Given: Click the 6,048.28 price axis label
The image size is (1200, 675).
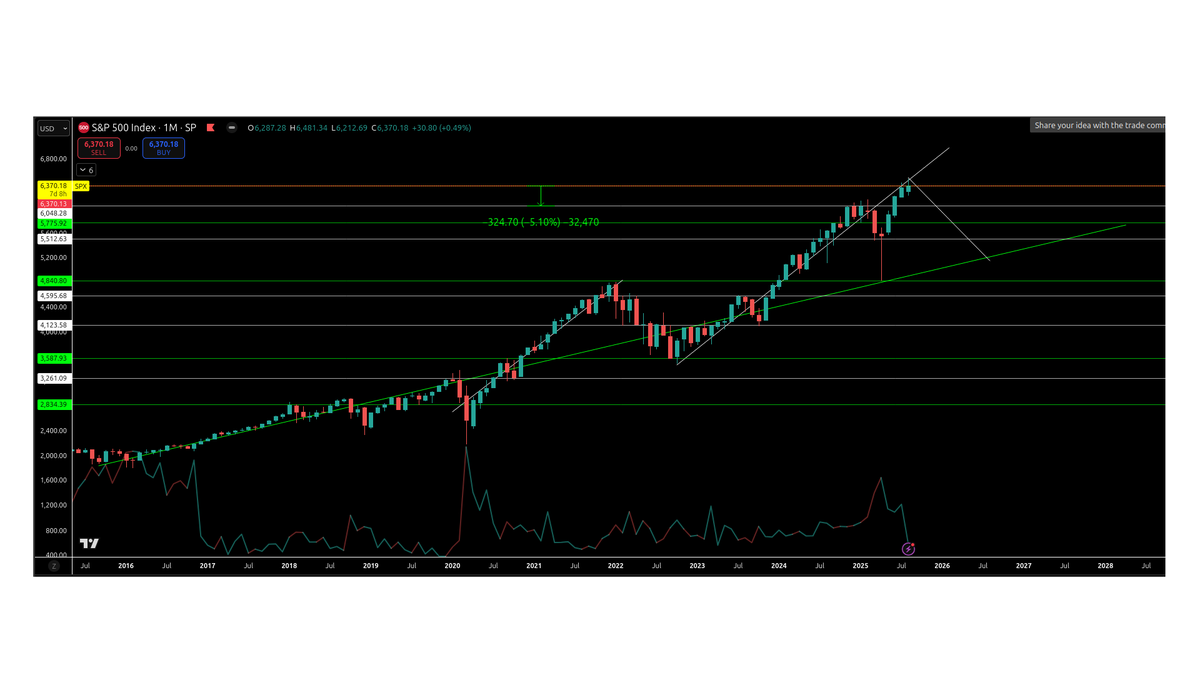Looking at the screenshot, I should click(53, 213).
